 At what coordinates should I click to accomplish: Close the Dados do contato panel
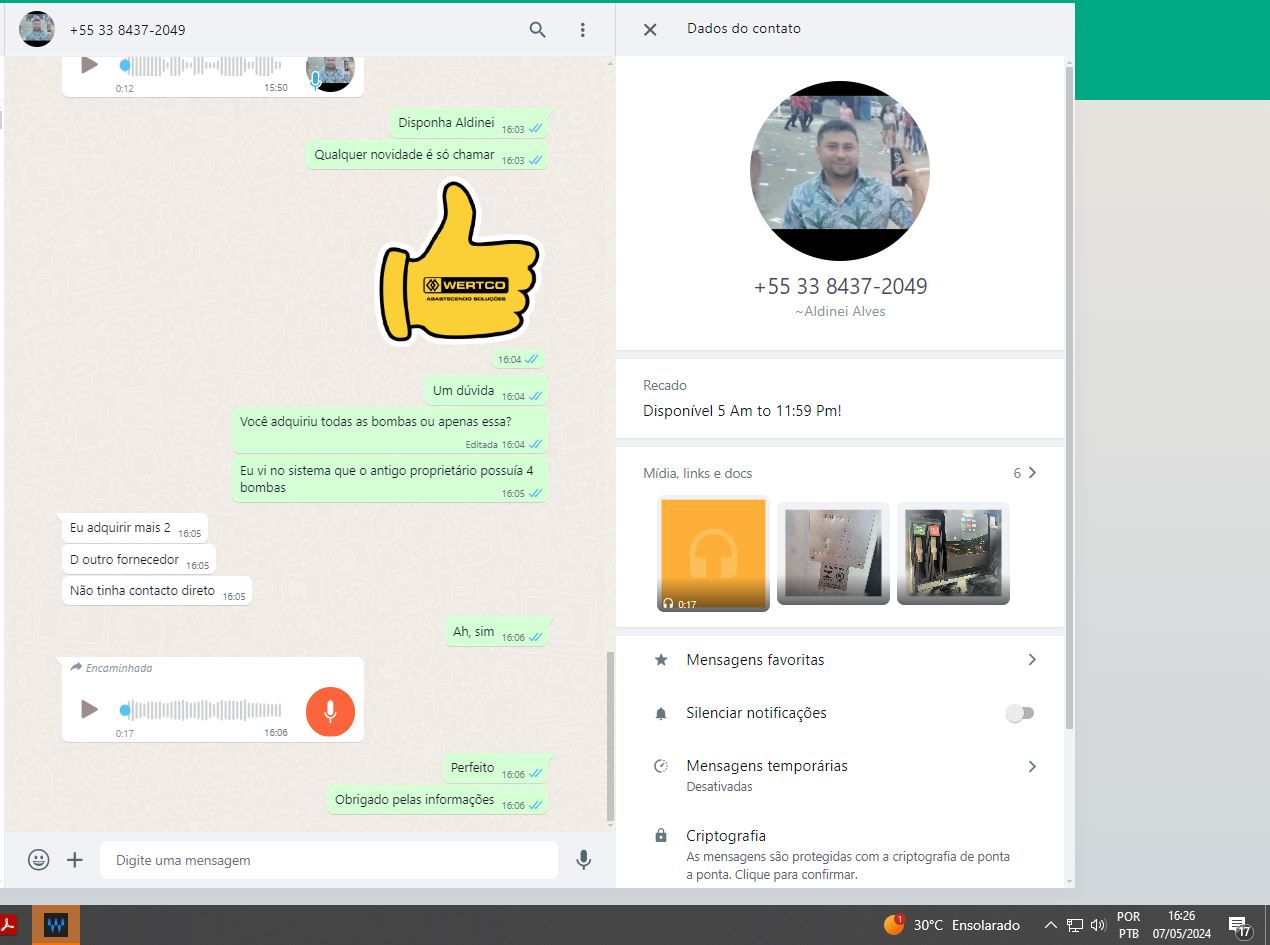tap(650, 30)
